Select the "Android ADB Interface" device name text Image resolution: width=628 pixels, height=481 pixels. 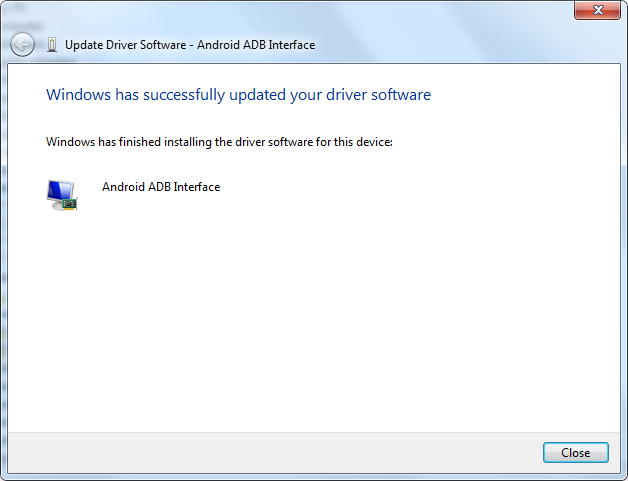pyautogui.click(x=161, y=187)
